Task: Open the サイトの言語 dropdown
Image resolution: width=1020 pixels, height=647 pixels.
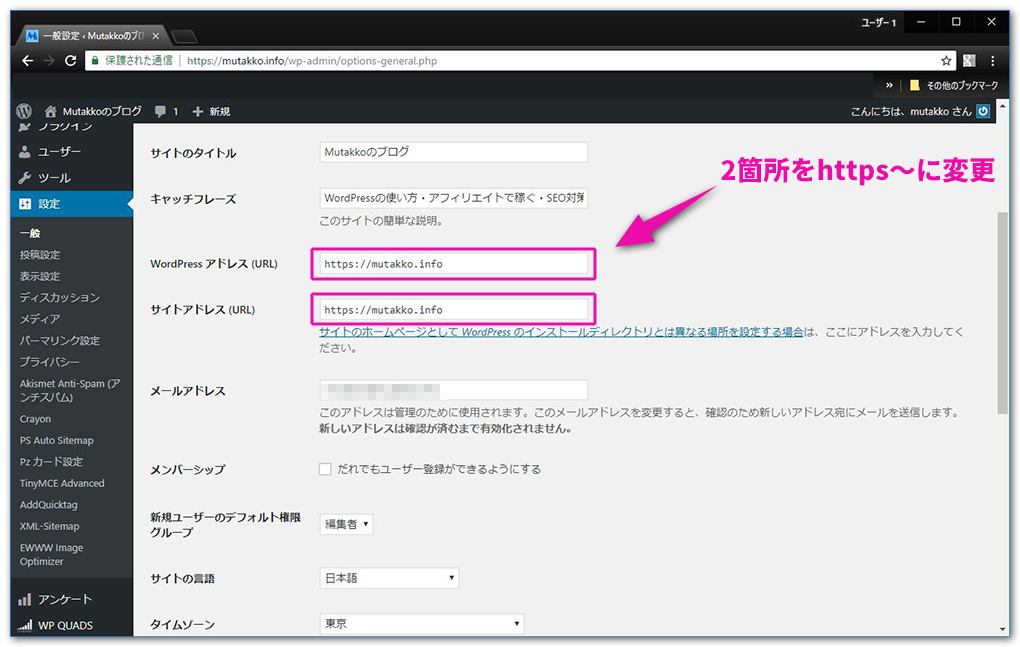Action: click(x=388, y=577)
